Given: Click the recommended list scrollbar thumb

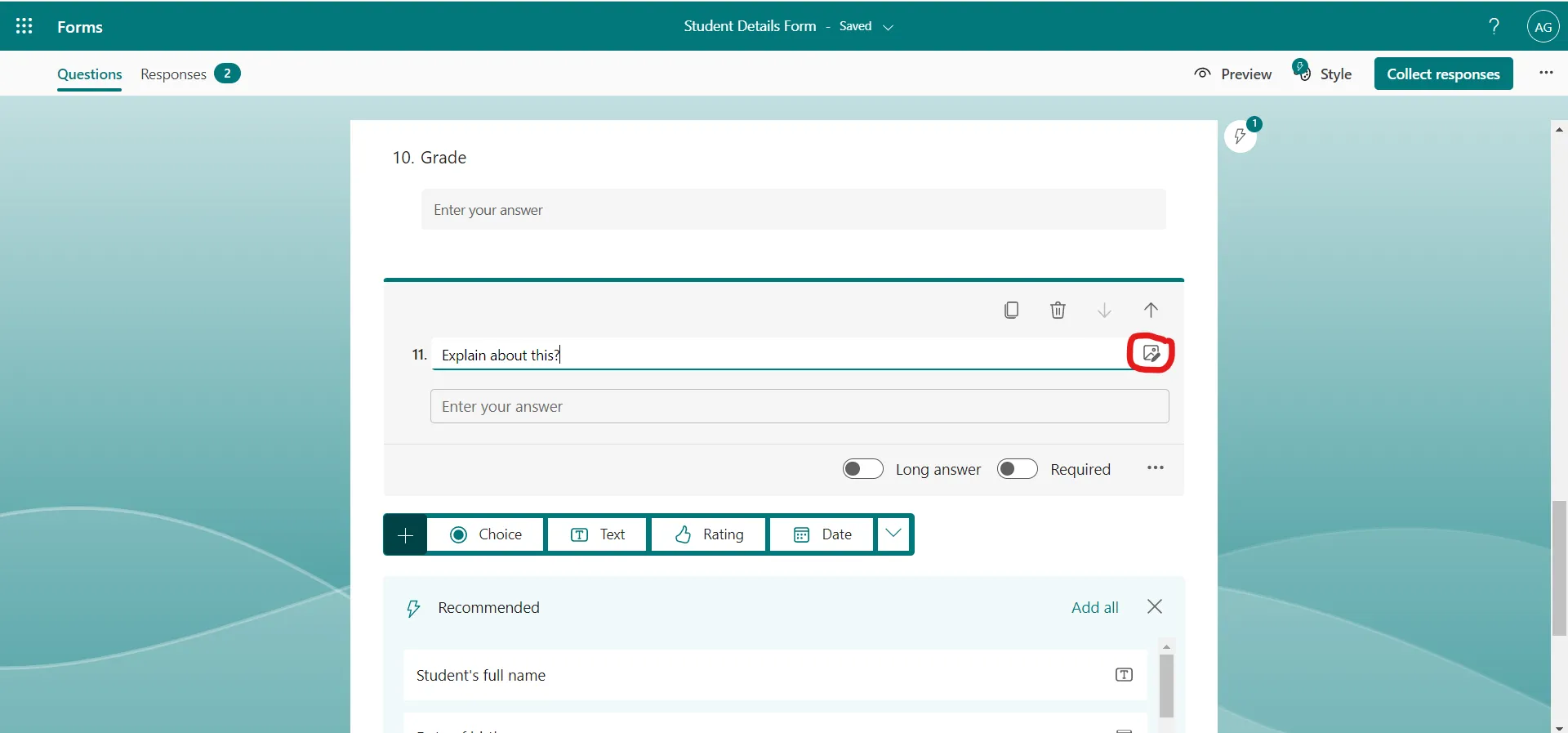Looking at the screenshot, I should click(1166, 685).
